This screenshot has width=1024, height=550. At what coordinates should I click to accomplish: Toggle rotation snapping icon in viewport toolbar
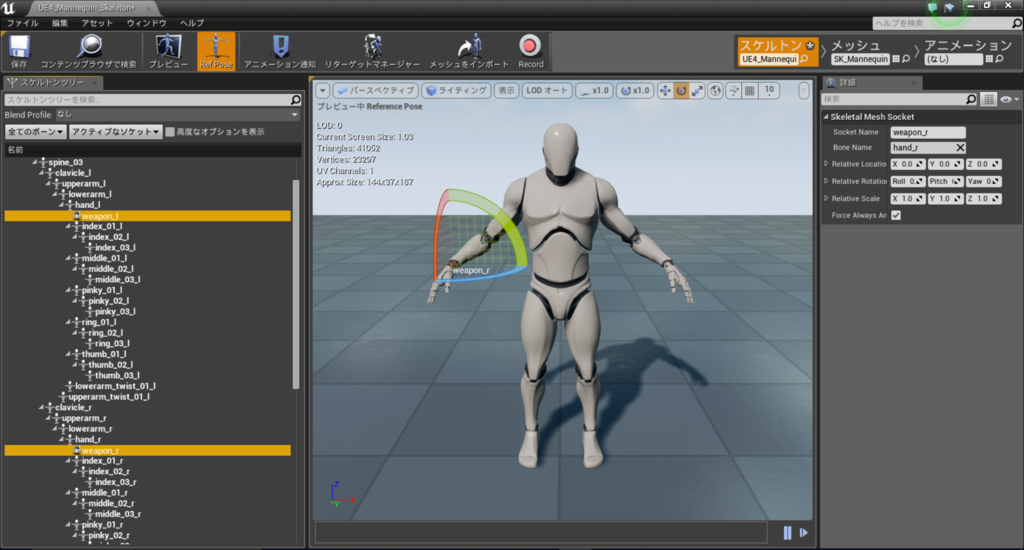tap(733, 91)
